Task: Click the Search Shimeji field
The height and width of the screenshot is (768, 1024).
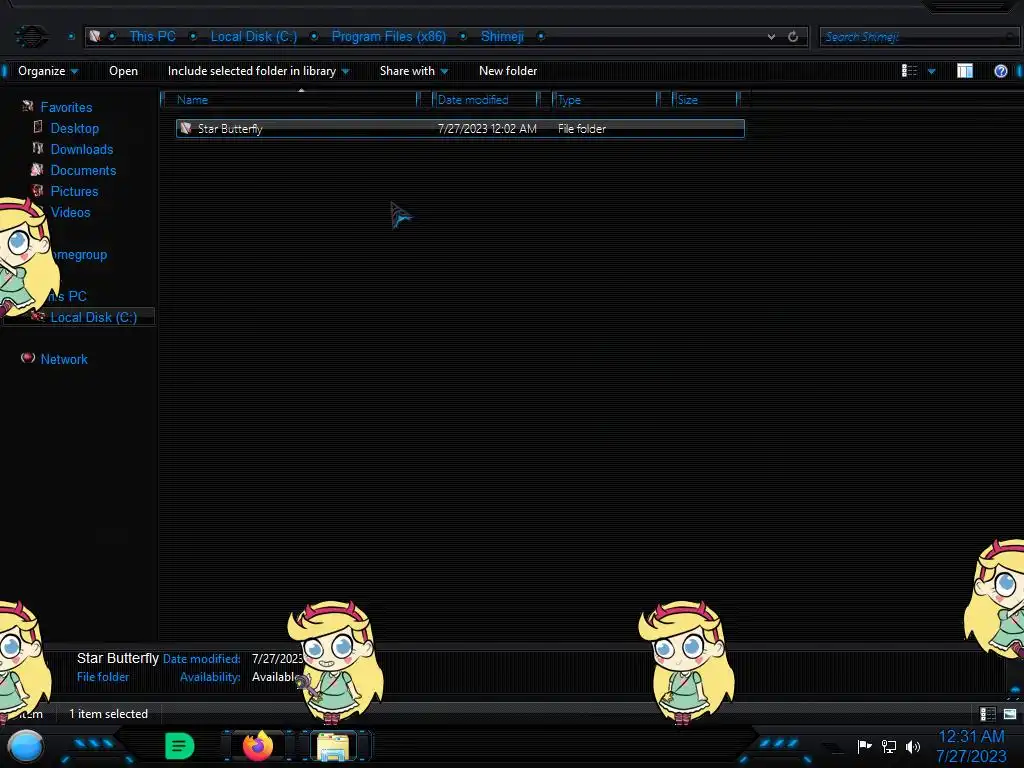Action: point(918,37)
